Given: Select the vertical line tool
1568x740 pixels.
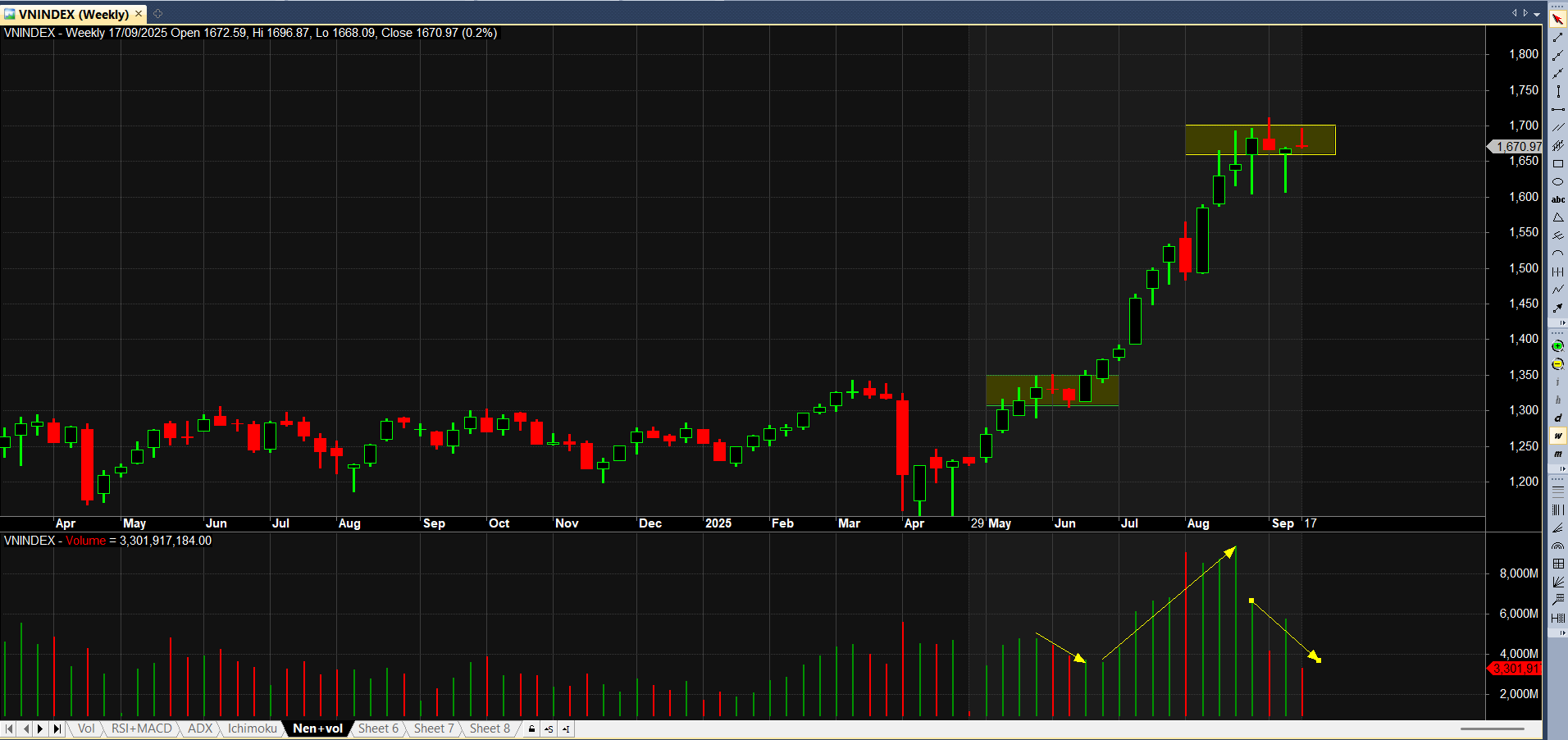Looking at the screenshot, I should [1558, 91].
